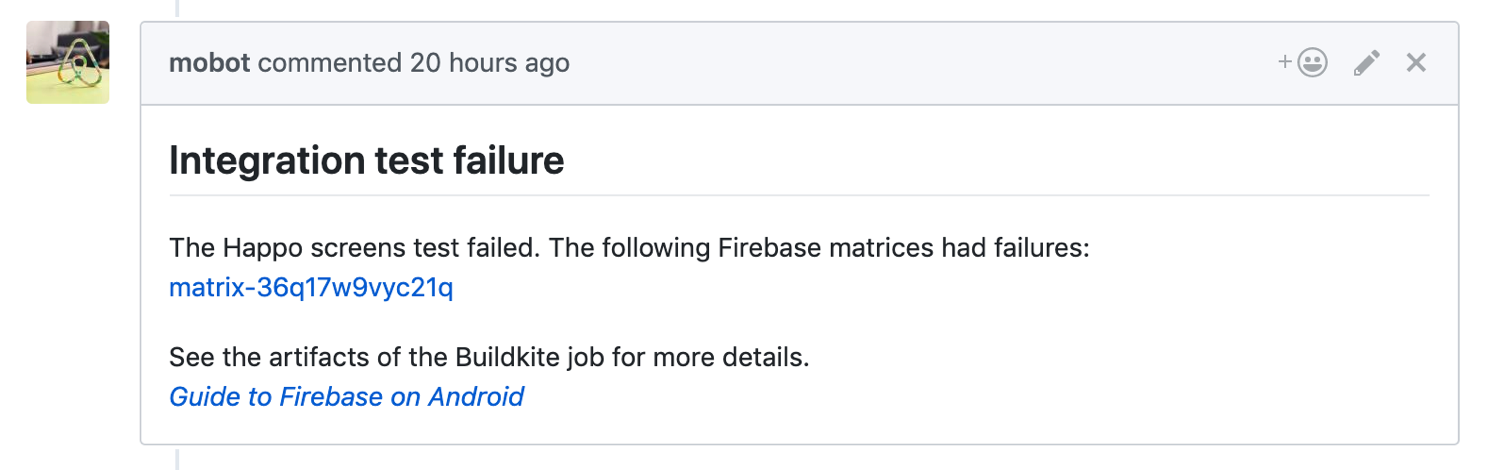Open the matrix-36q17w9vyc21q Firebase link
Viewport: 1488px width, 470px height.
click(x=311, y=289)
